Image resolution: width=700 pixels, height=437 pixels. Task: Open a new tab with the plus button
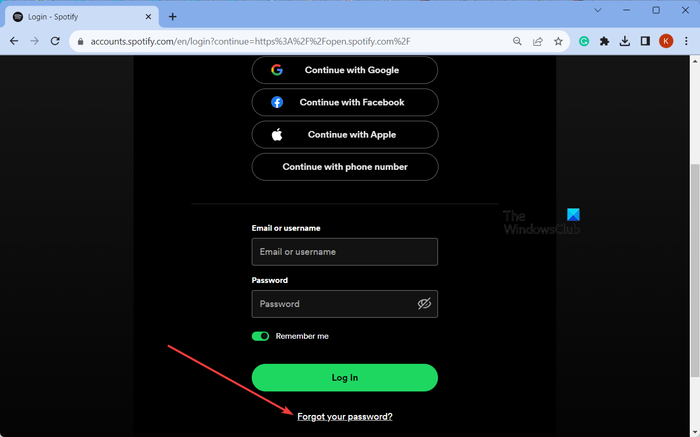tap(172, 17)
